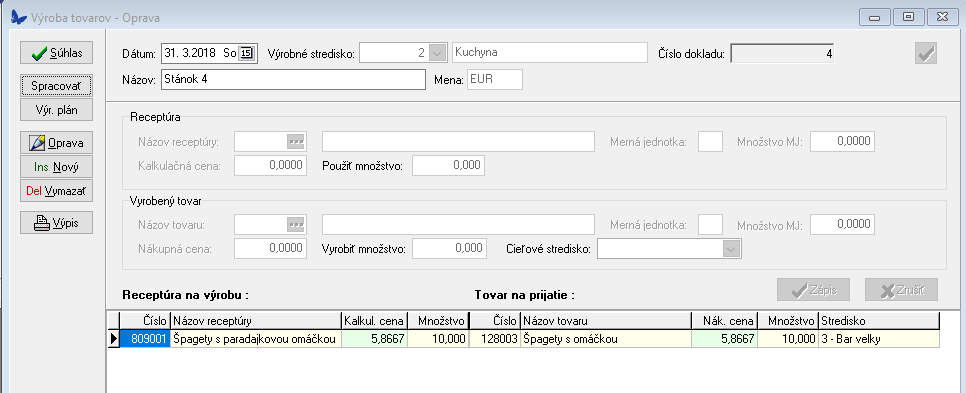
Task: Expand the Výrobné stredisko dropdown
Action: [x=437, y=53]
